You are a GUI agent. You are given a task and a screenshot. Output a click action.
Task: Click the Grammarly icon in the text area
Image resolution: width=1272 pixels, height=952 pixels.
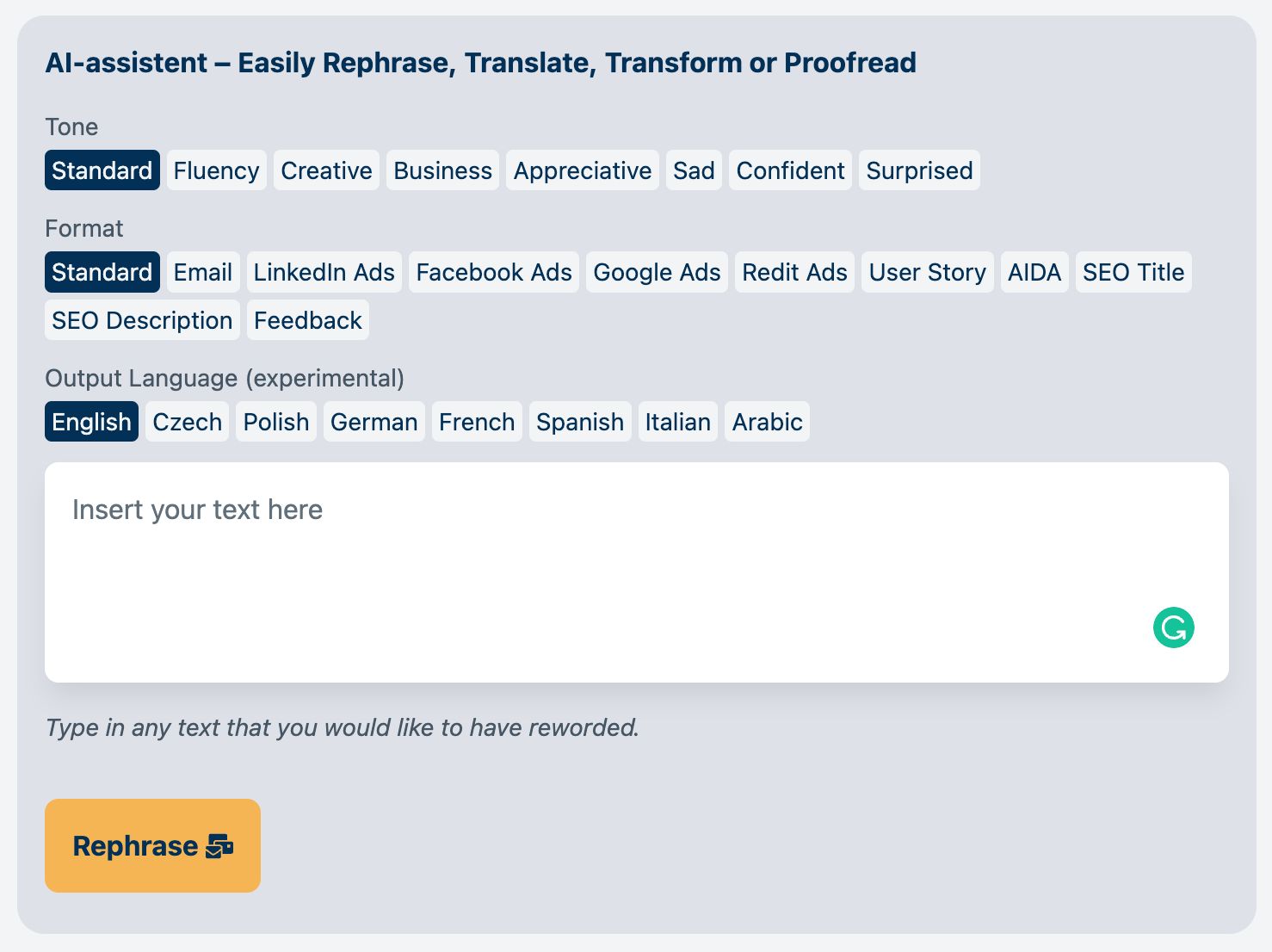[x=1172, y=627]
